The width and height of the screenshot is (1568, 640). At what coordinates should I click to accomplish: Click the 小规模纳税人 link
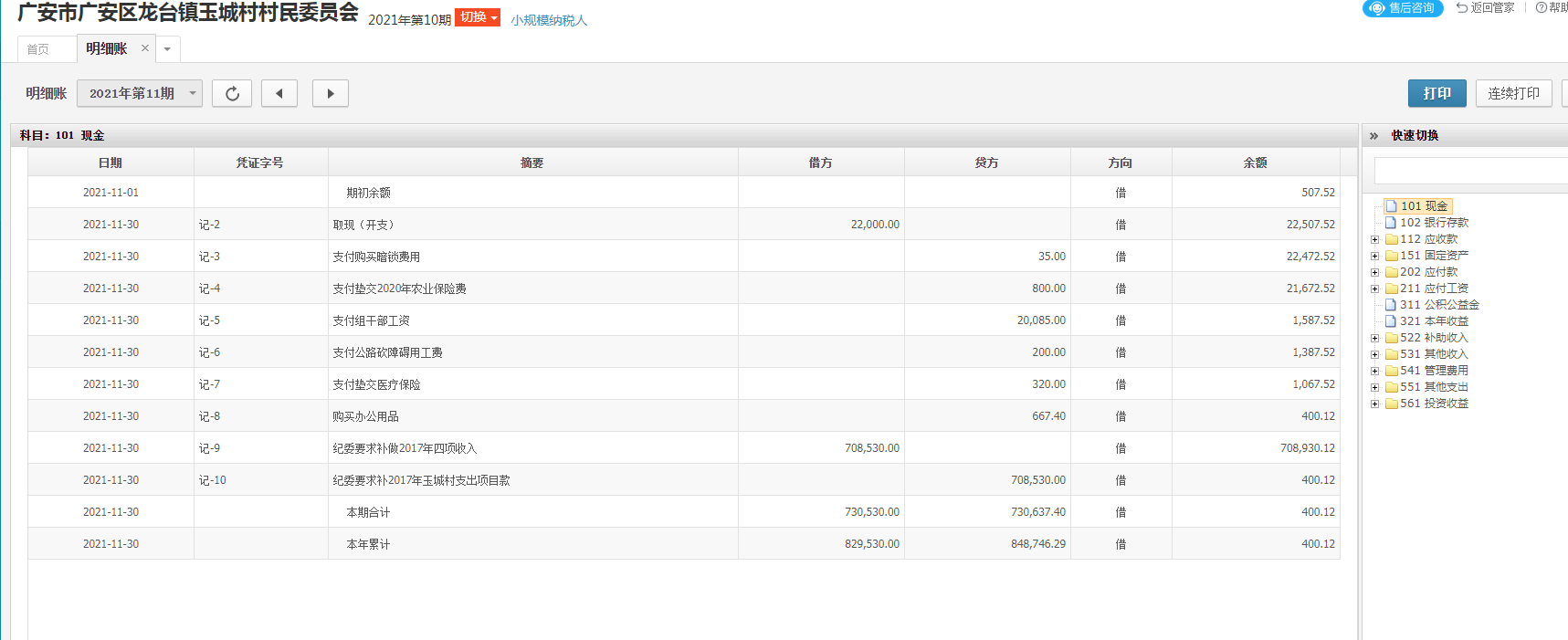(x=549, y=20)
